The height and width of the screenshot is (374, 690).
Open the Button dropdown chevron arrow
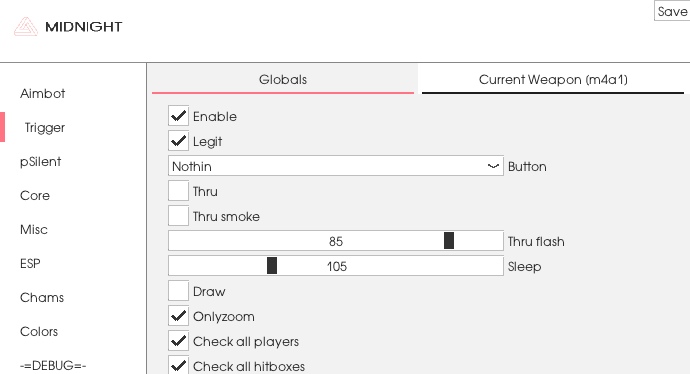click(x=493, y=166)
